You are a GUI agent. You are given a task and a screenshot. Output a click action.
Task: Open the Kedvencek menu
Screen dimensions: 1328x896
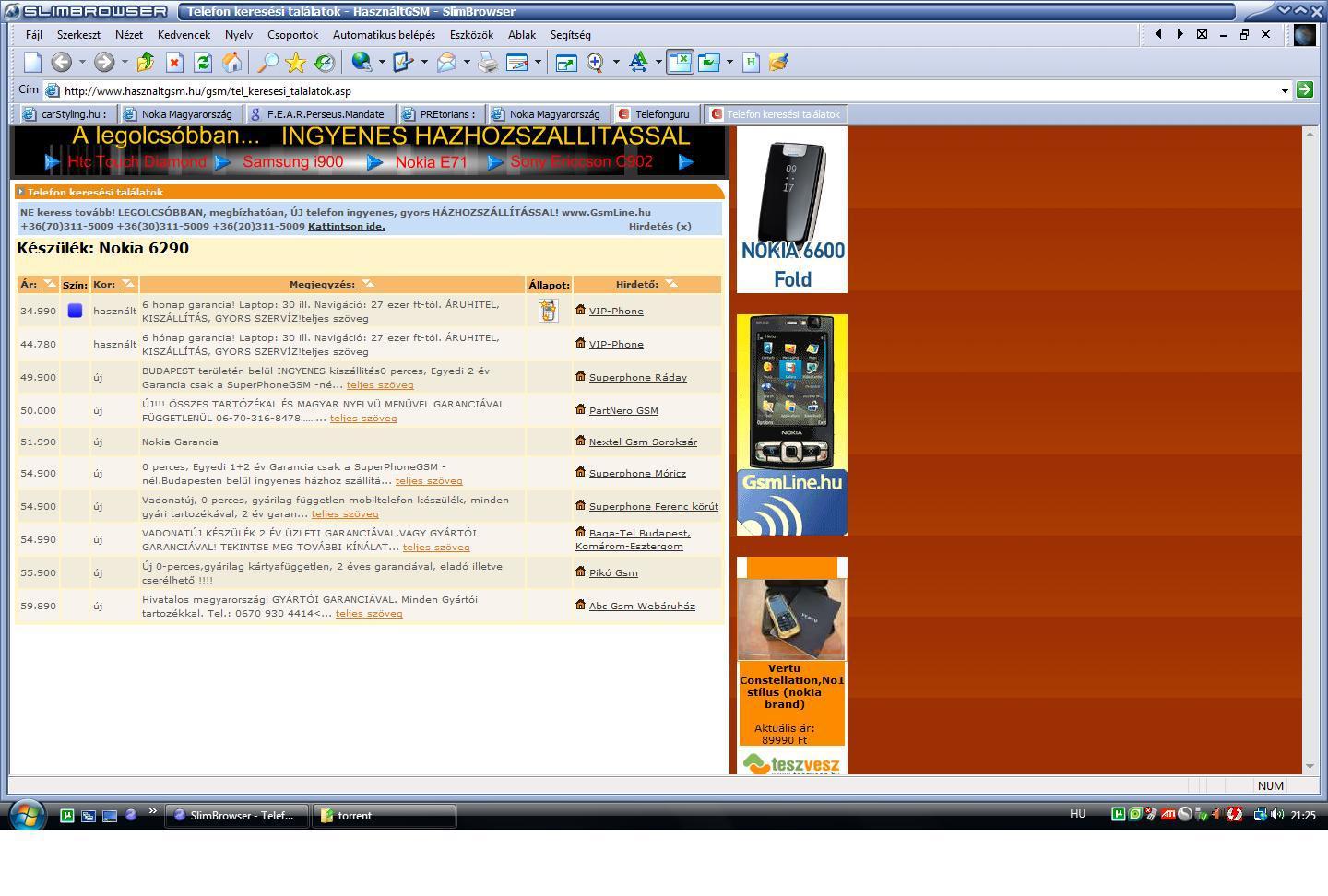[184, 35]
